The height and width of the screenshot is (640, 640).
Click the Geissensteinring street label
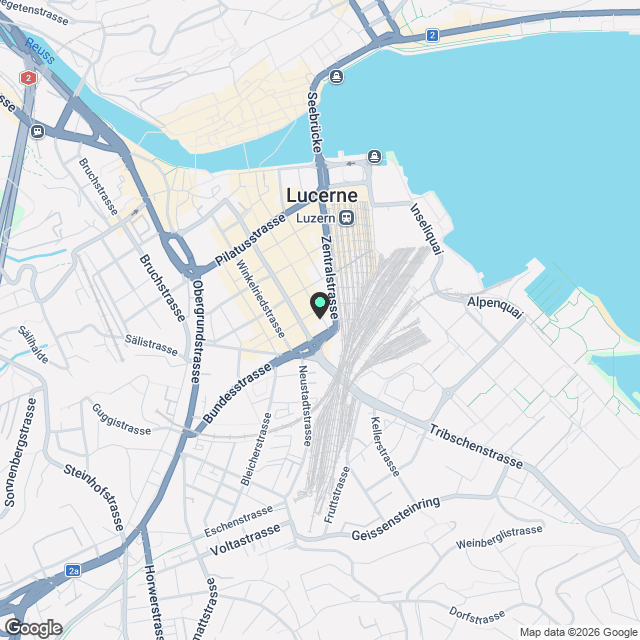click(396, 518)
